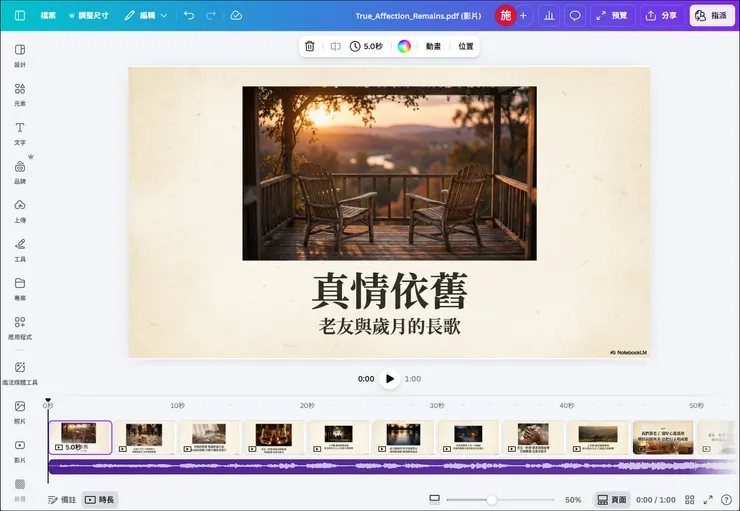The image size is (740, 511).
Task: Open the help question mark icon
Action: click(x=726, y=500)
